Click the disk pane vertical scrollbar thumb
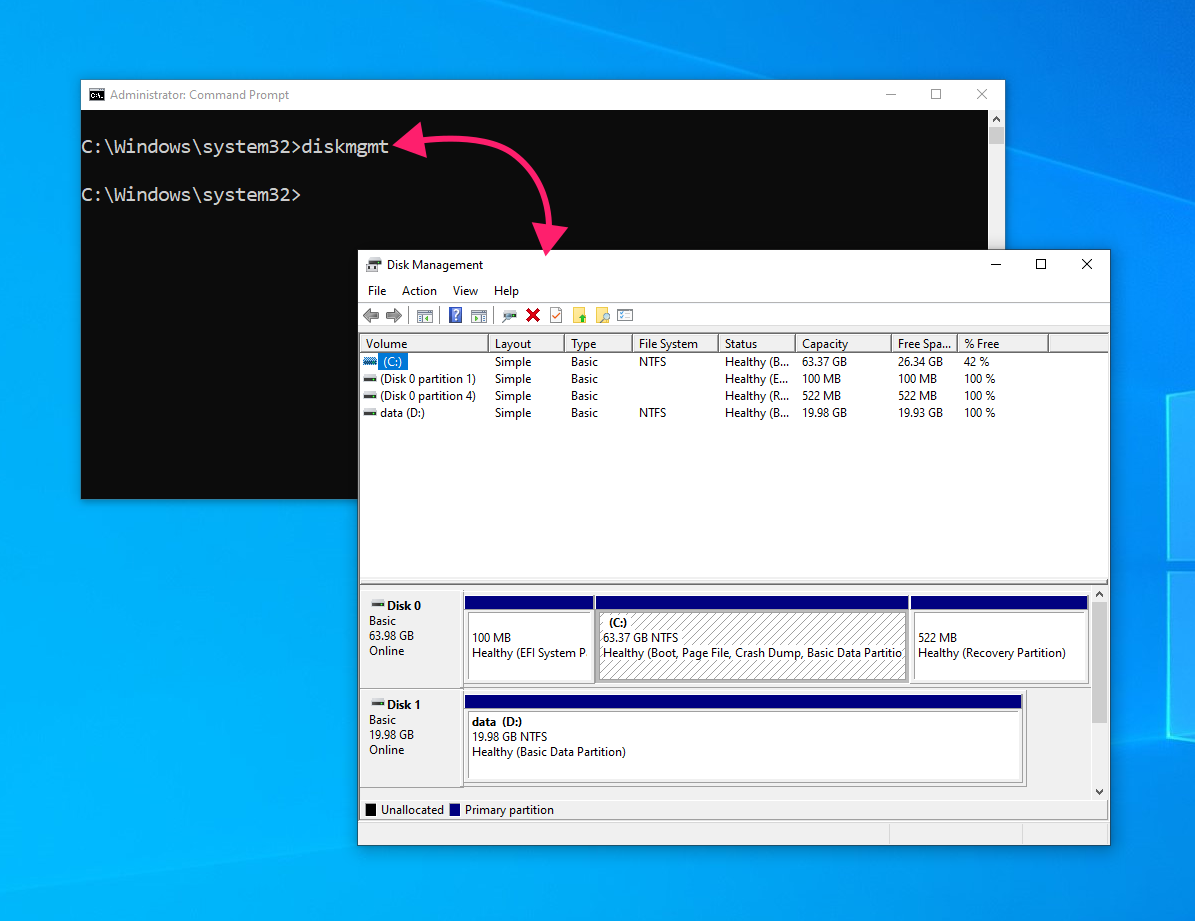1195x921 pixels. [x=1099, y=662]
